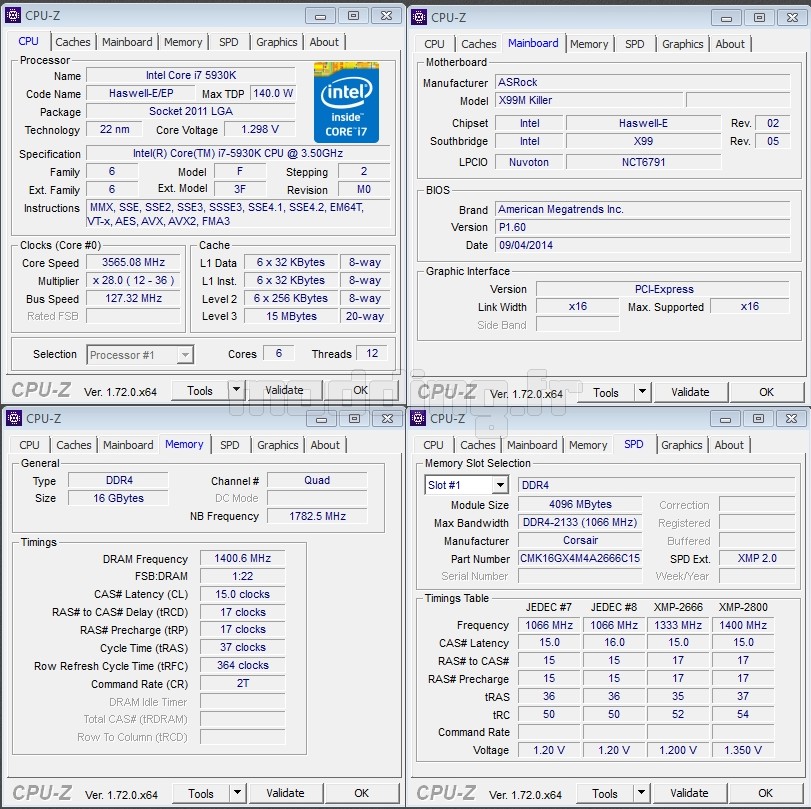Click the part number CMK16GX4M4A2666C15
Viewport: 811px width, 809px height.
click(580, 558)
